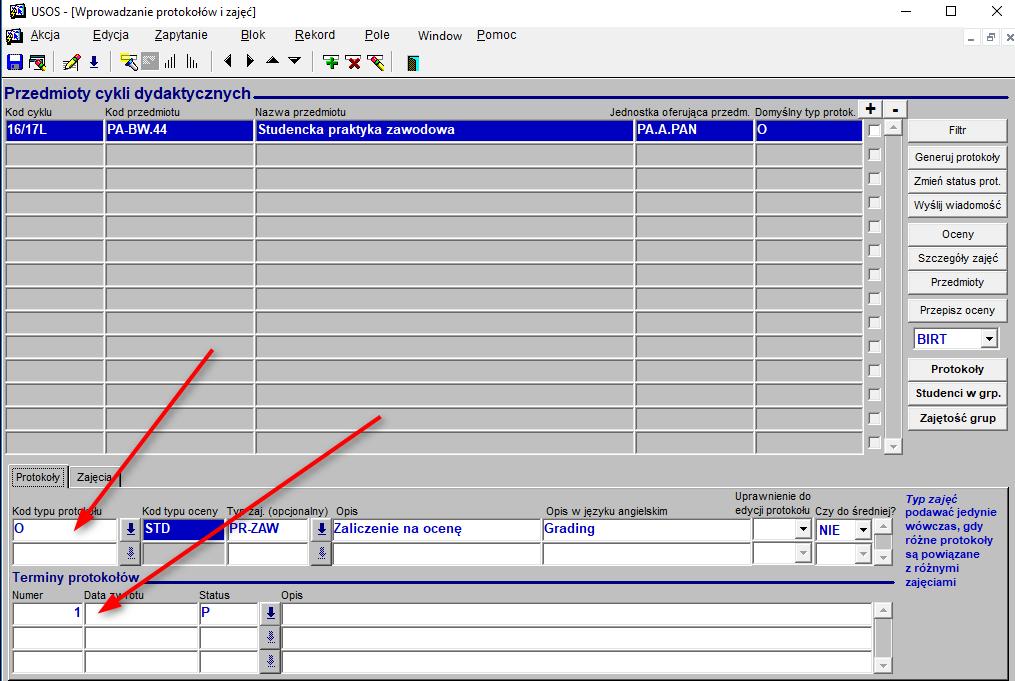Image resolution: width=1015 pixels, height=681 pixels.
Task: Tick the fourth row checkbox in the subjects grid
Action: tap(875, 203)
